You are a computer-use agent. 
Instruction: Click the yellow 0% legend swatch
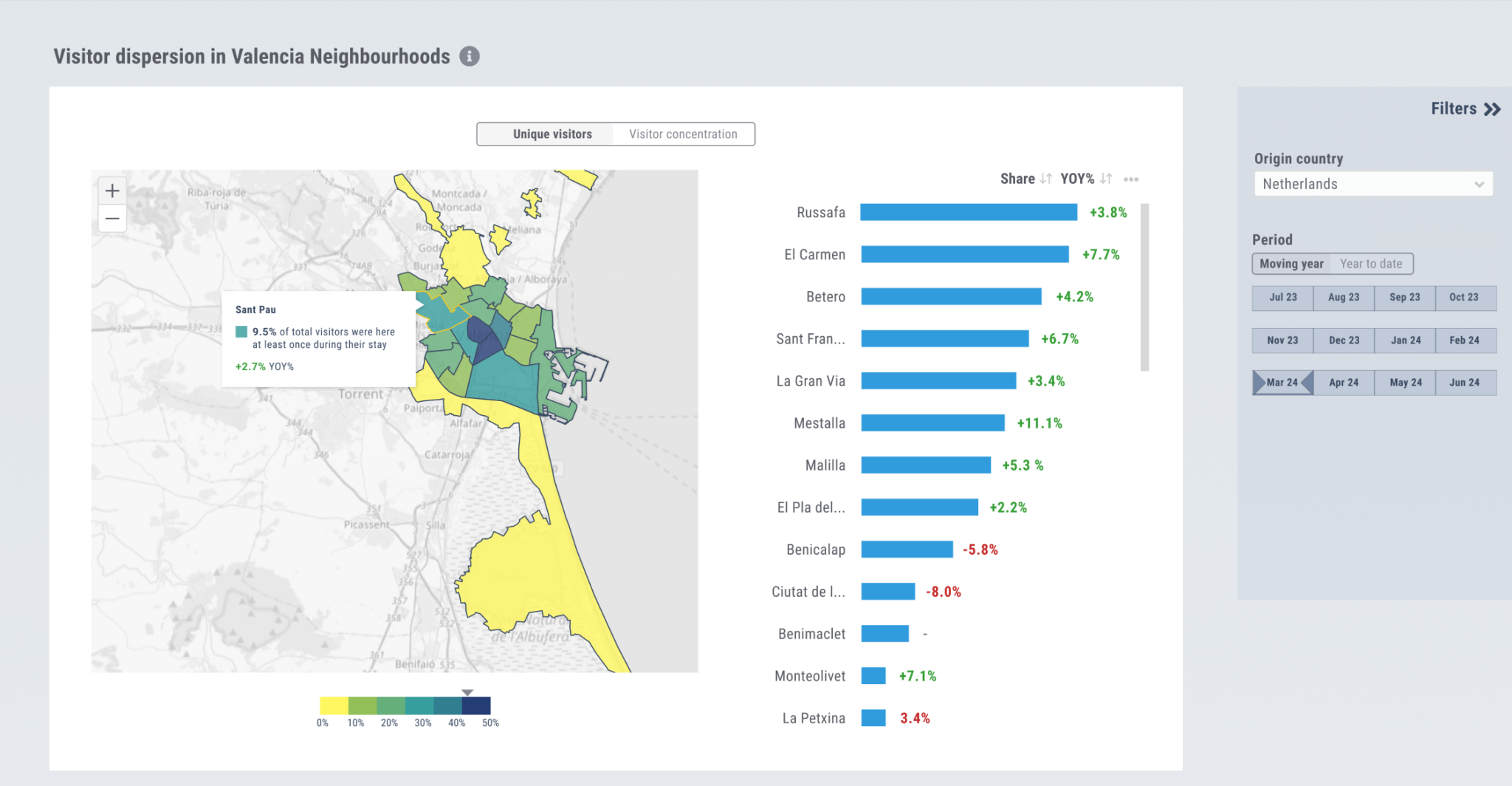pyautogui.click(x=334, y=705)
